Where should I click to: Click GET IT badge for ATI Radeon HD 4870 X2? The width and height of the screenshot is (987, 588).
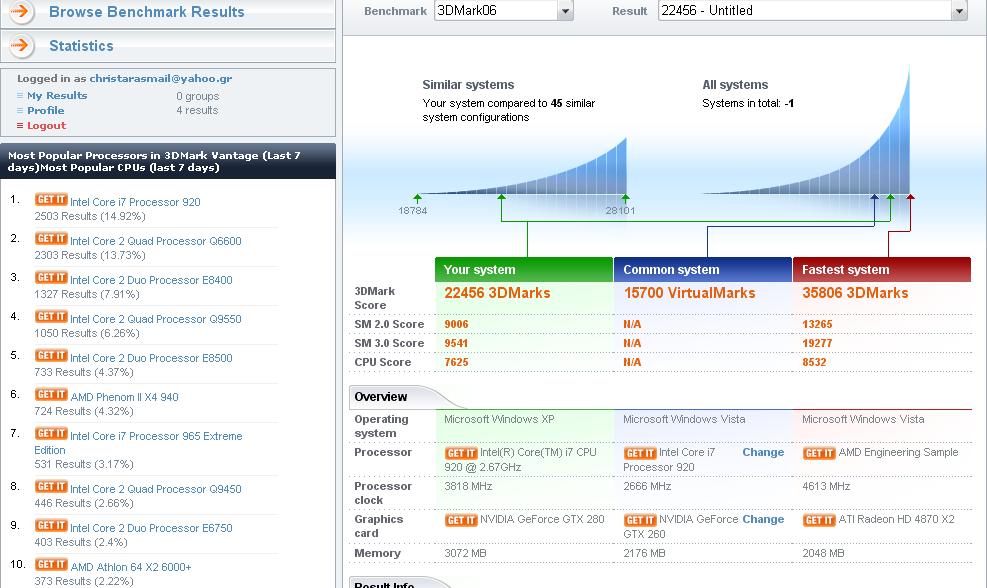pos(819,520)
